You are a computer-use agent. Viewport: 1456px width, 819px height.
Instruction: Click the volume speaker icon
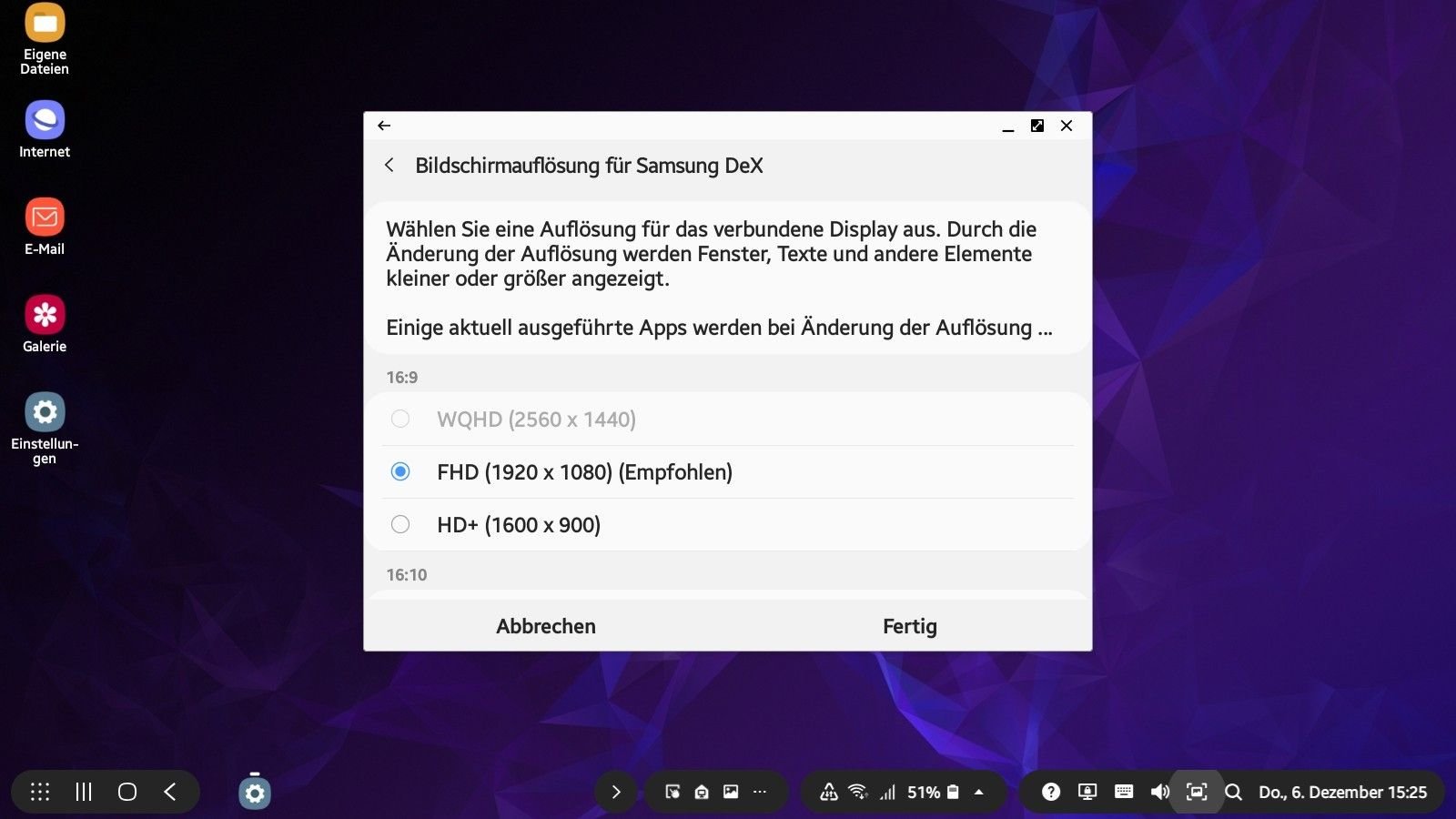[1160, 792]
